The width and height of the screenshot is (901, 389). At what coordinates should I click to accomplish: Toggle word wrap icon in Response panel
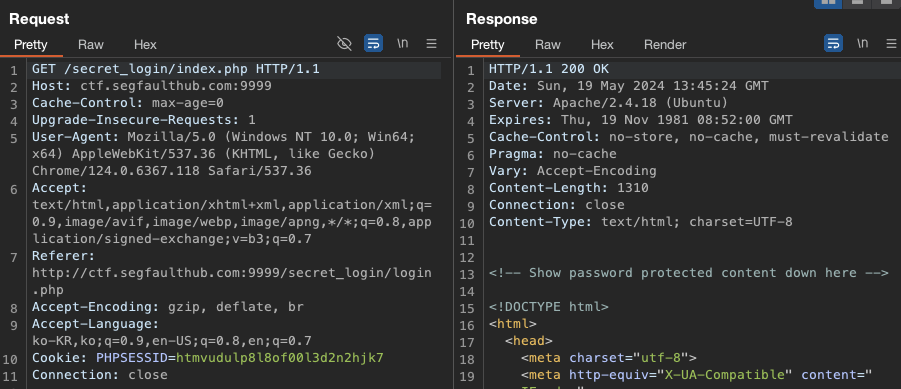[x=833, y=44]
